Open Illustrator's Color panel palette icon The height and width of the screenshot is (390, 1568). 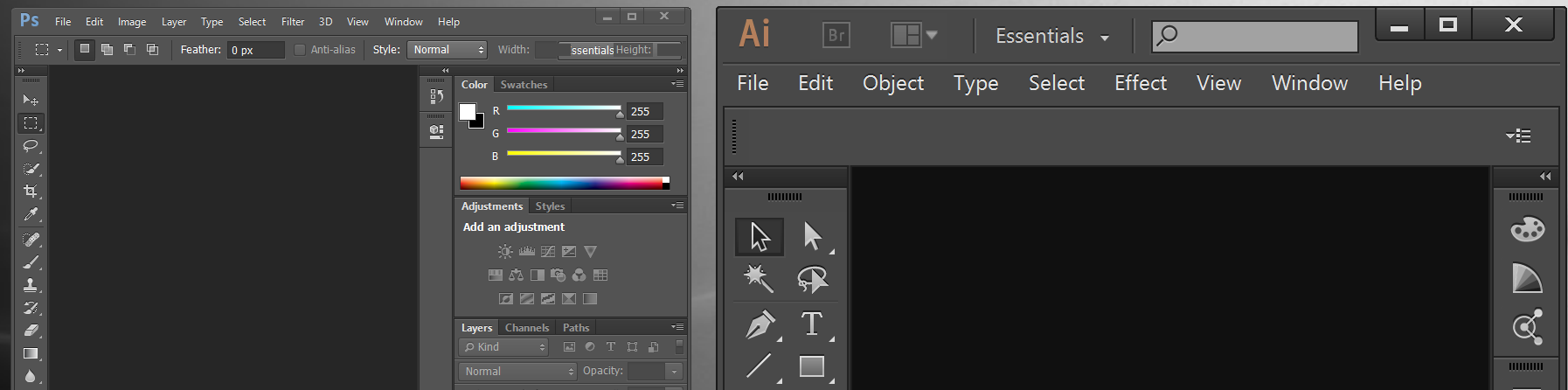click(x=1527, y=230)
